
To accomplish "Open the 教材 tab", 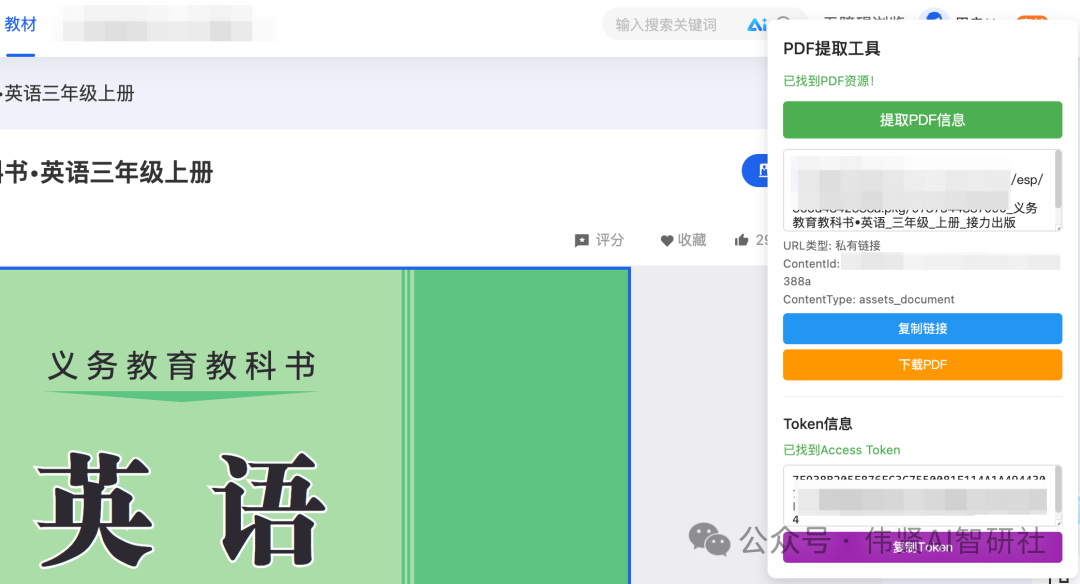I will pyautogui.click(x=20, y=25).
